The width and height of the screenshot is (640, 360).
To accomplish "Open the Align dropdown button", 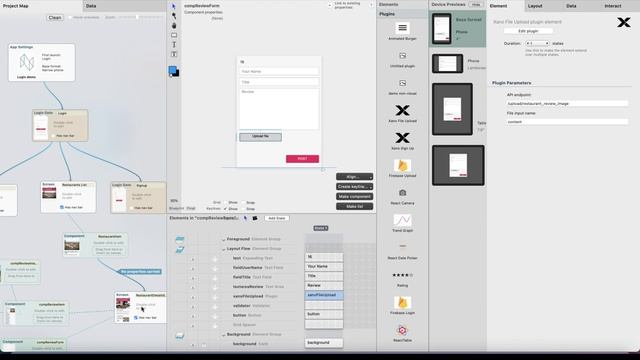I will (354, 177).
